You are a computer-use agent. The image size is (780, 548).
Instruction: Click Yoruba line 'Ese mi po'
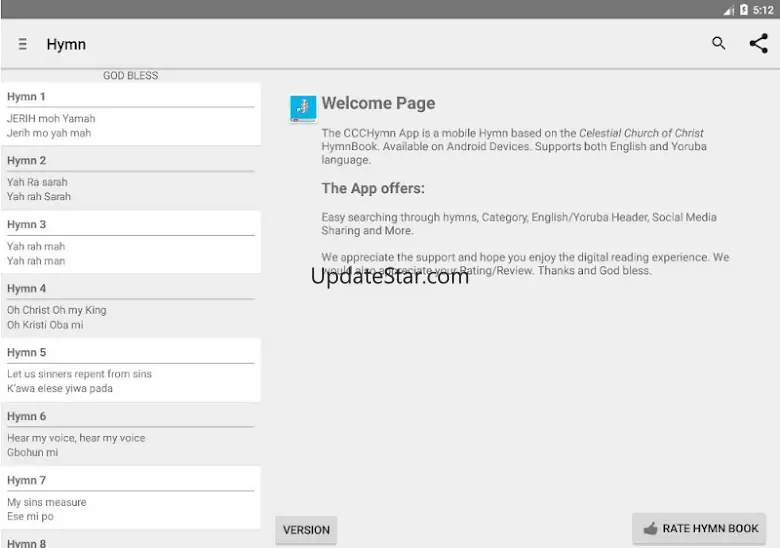(x=30, y=516)
